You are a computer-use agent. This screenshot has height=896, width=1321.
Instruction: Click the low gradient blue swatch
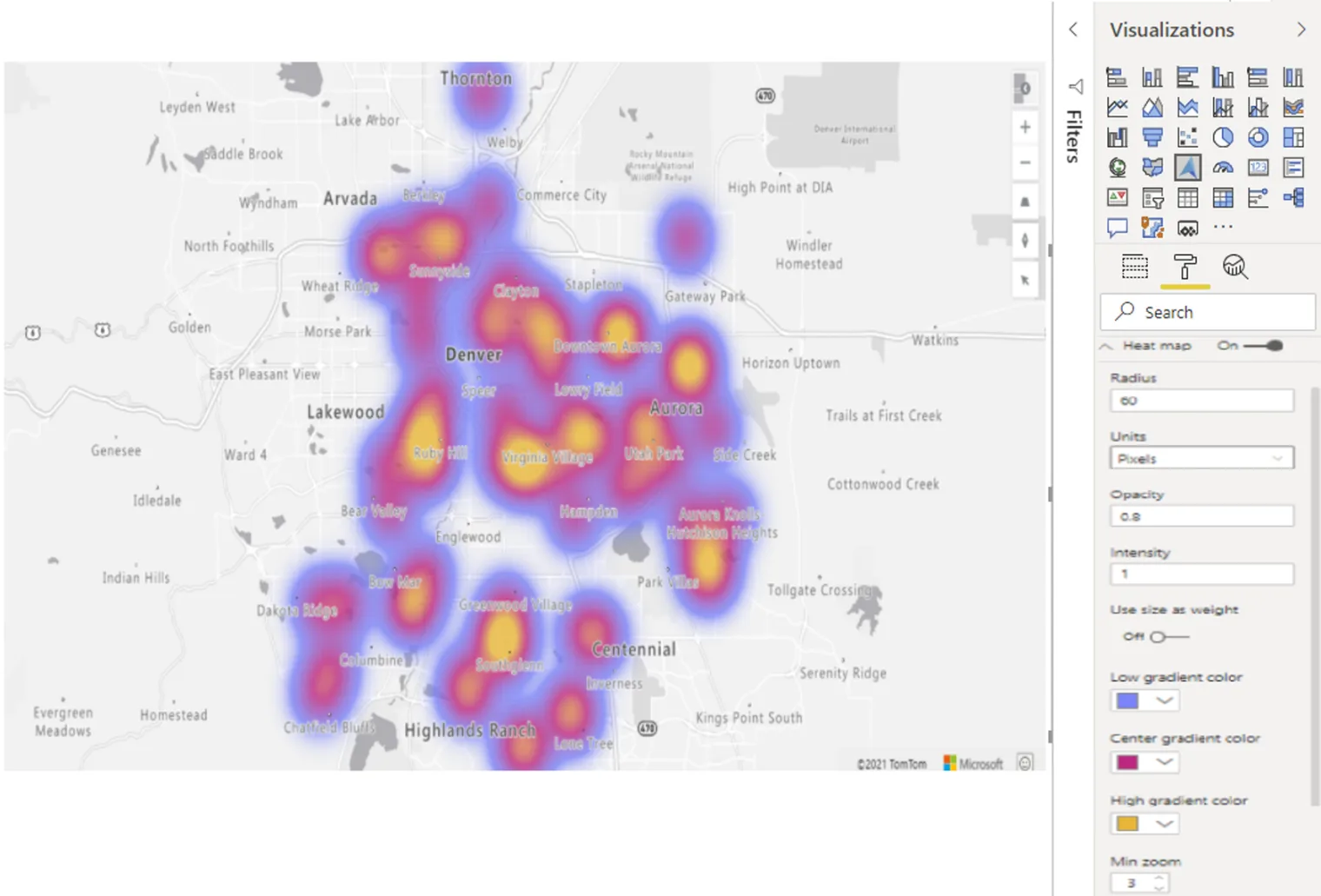click(x=1127, y=700)
